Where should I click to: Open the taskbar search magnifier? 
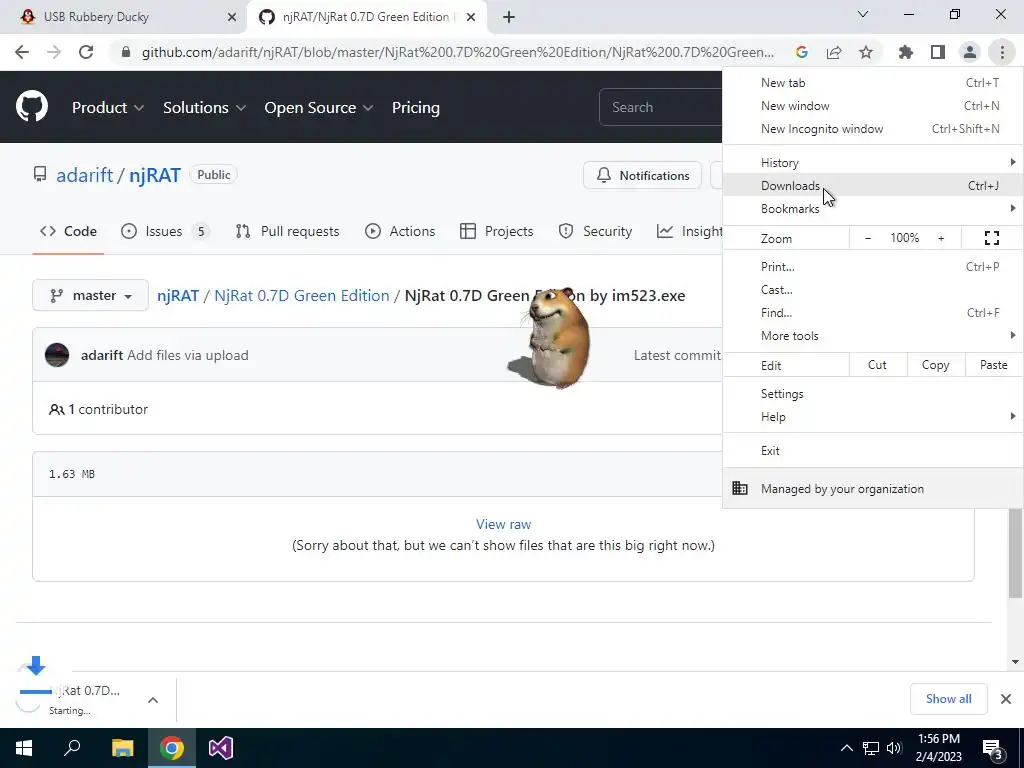click(72, 748)
